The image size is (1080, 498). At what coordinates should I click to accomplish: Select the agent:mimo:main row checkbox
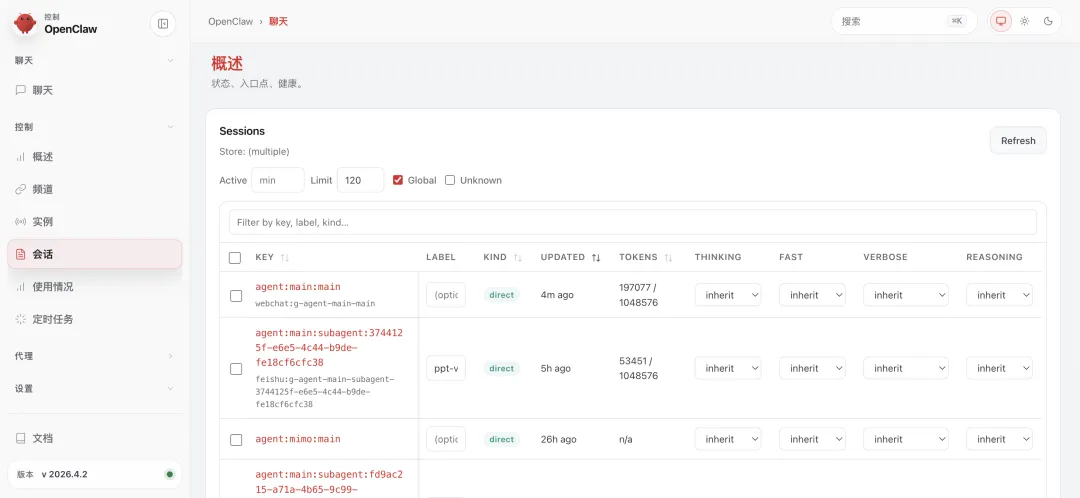pos(236,439)
